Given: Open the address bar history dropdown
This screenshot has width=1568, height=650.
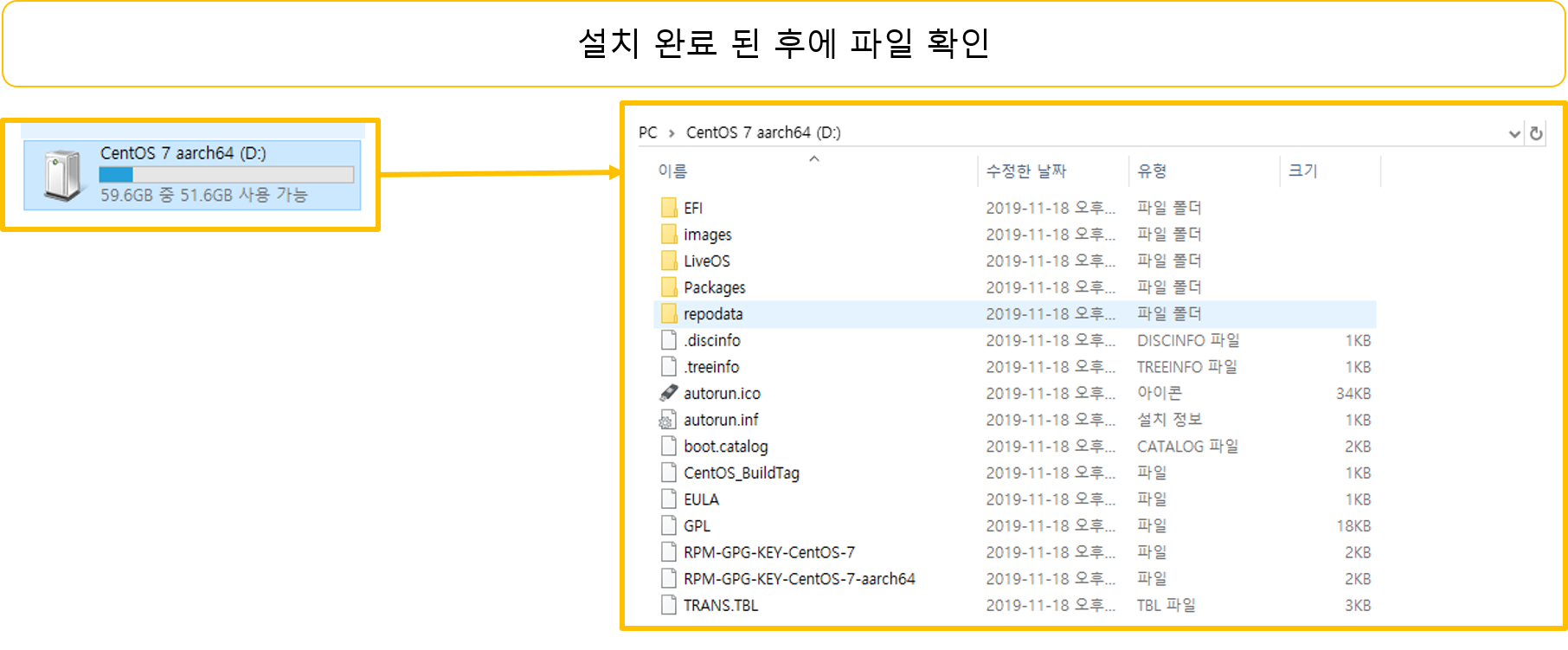Looking at the screenshot, I should [1514, 133].
